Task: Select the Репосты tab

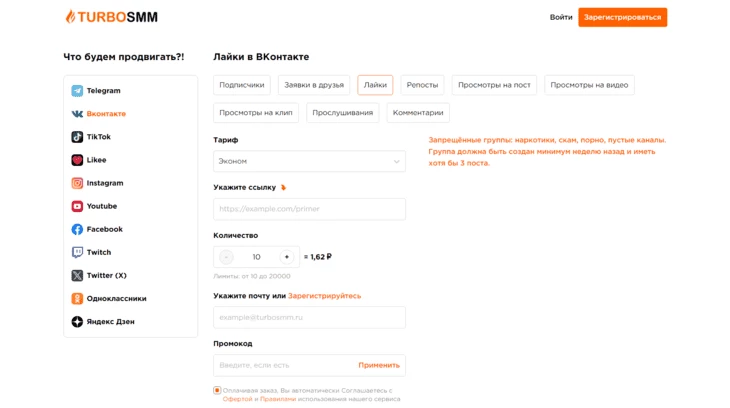Action: (422, 85)
